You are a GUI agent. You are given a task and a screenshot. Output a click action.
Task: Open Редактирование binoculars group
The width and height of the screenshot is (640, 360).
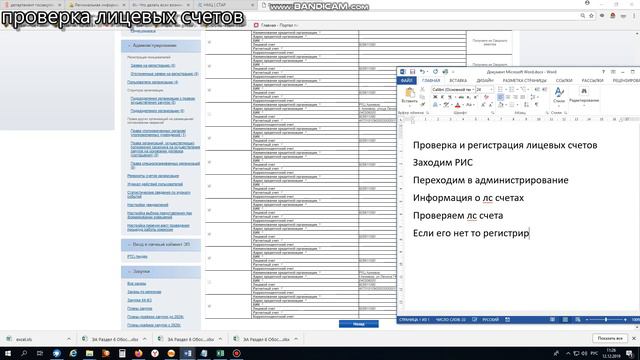pyautogui.click(x=584, y=95)
